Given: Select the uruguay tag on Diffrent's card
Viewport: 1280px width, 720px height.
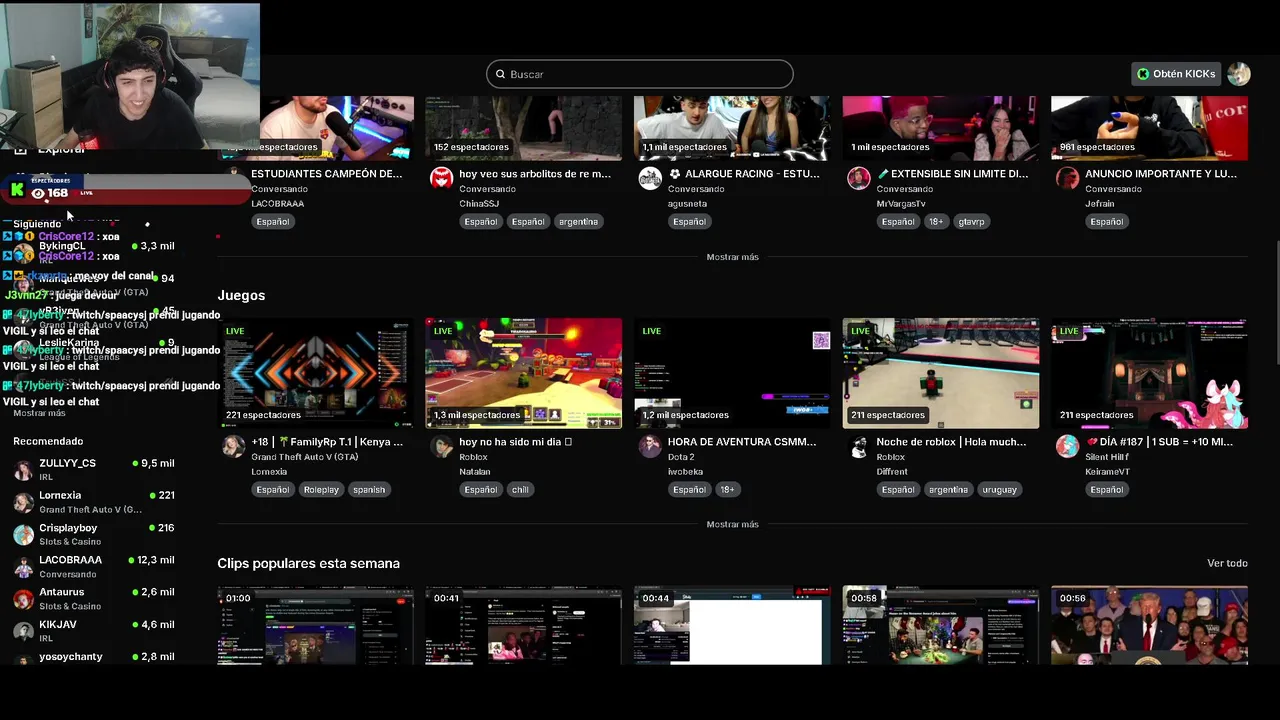Looking at the screenshot, I should pos(999,490).
